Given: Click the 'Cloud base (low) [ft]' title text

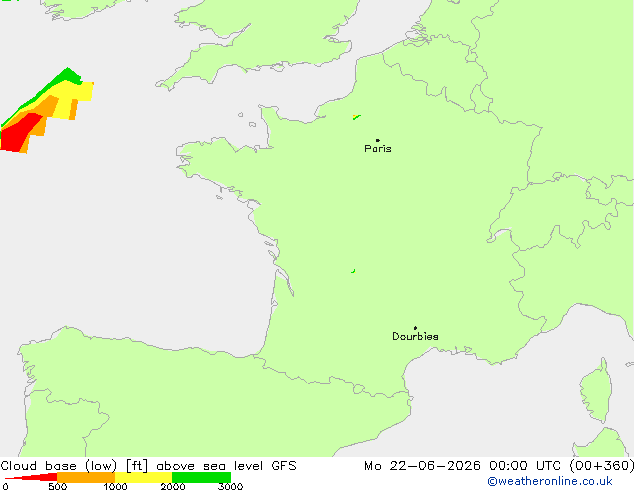Looking at the screenshot, I should 74,466.
